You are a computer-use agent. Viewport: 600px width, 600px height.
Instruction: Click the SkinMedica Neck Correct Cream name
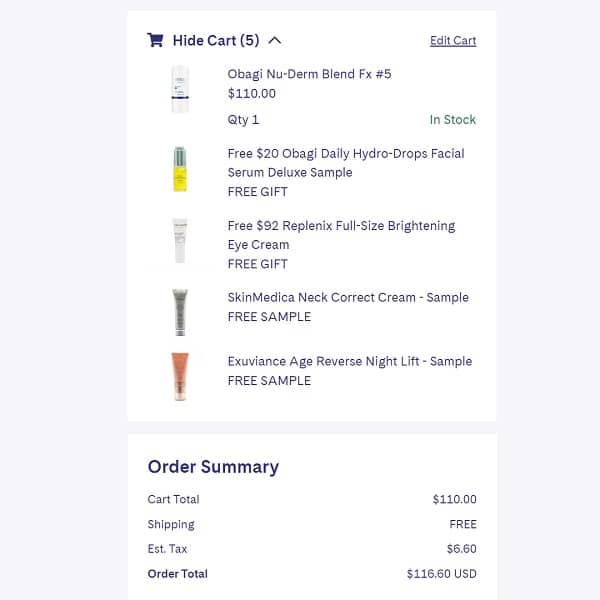click(348, 298)
